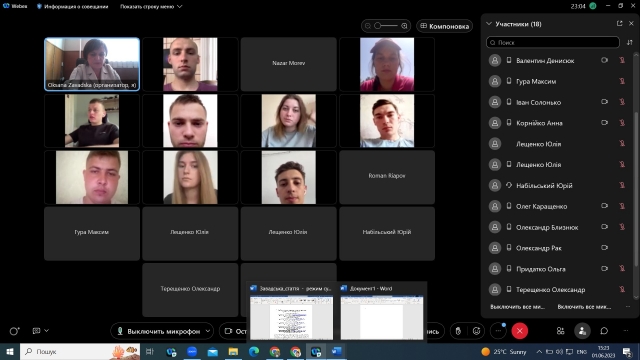
Task: Collapse the Участники (18) section
Action: (x=489, y=24)
